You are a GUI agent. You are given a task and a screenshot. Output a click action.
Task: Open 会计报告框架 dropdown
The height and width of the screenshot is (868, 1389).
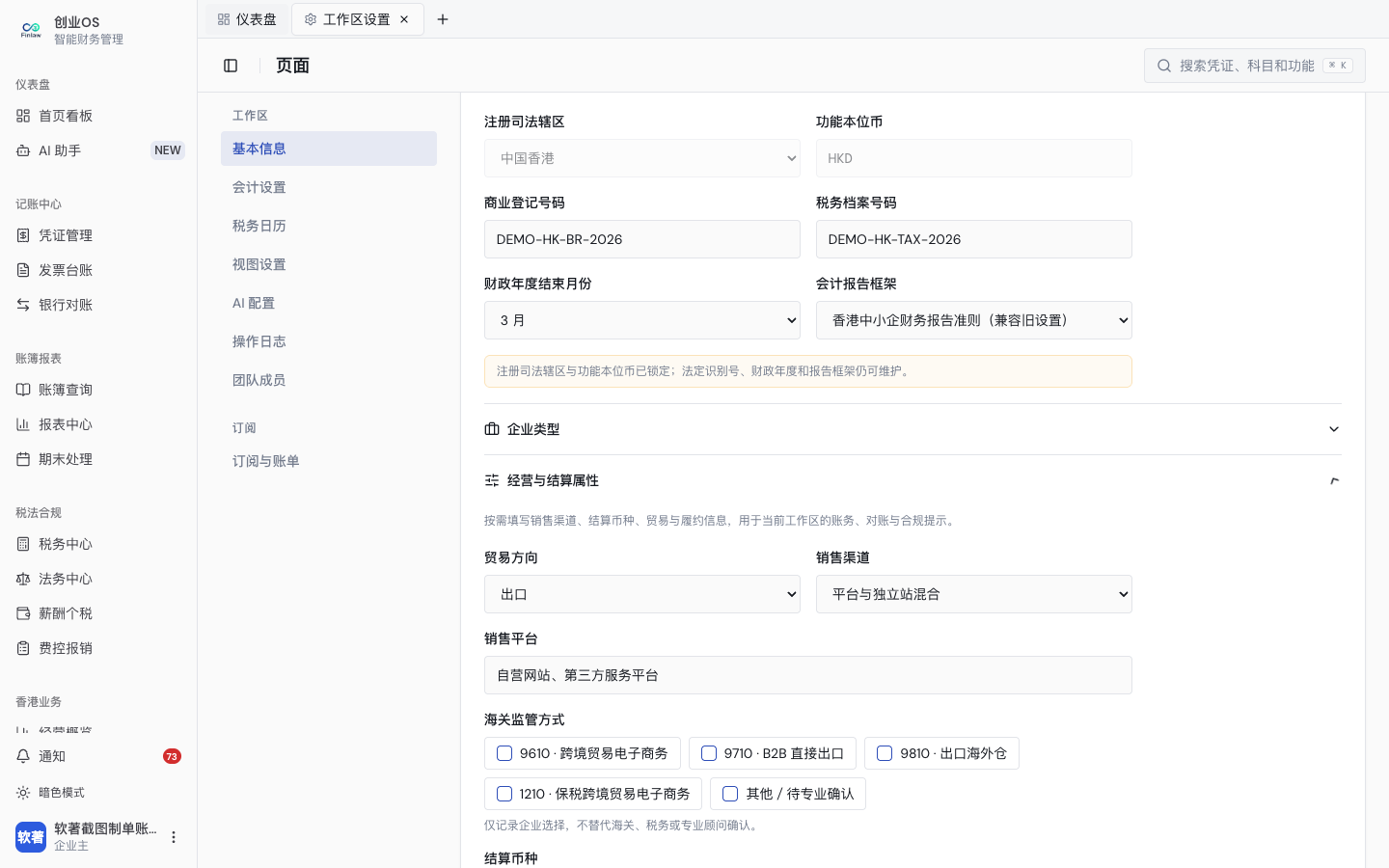(x=974, y=320)
